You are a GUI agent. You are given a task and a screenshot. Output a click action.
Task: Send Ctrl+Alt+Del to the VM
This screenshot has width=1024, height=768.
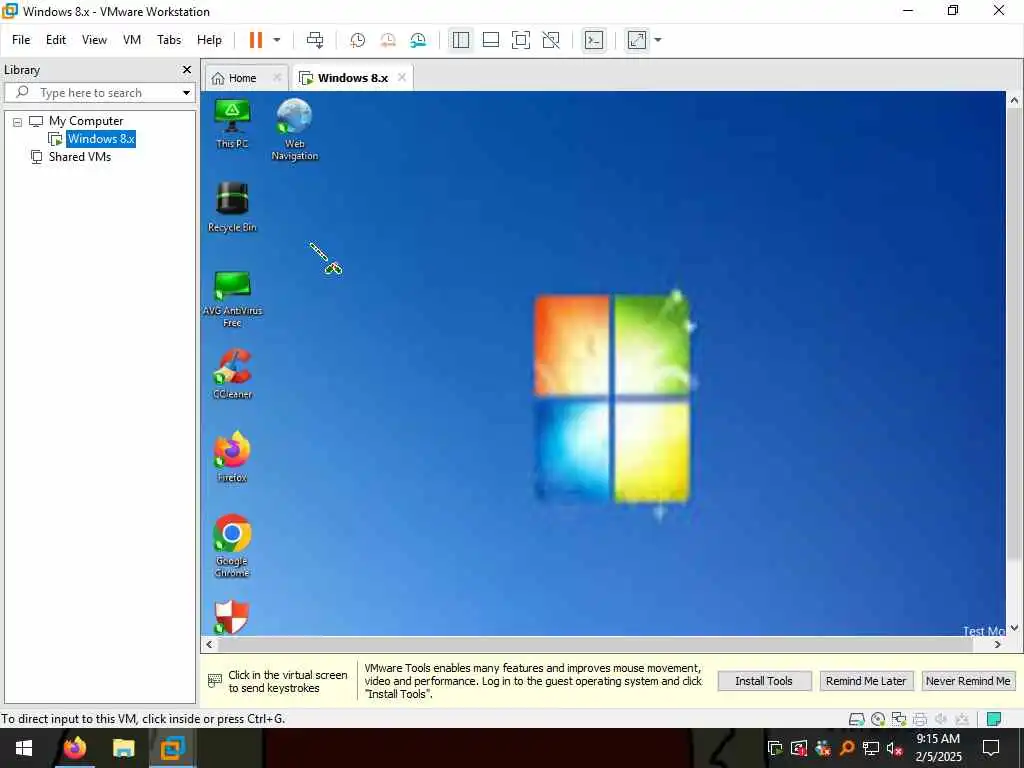(315, 40)
